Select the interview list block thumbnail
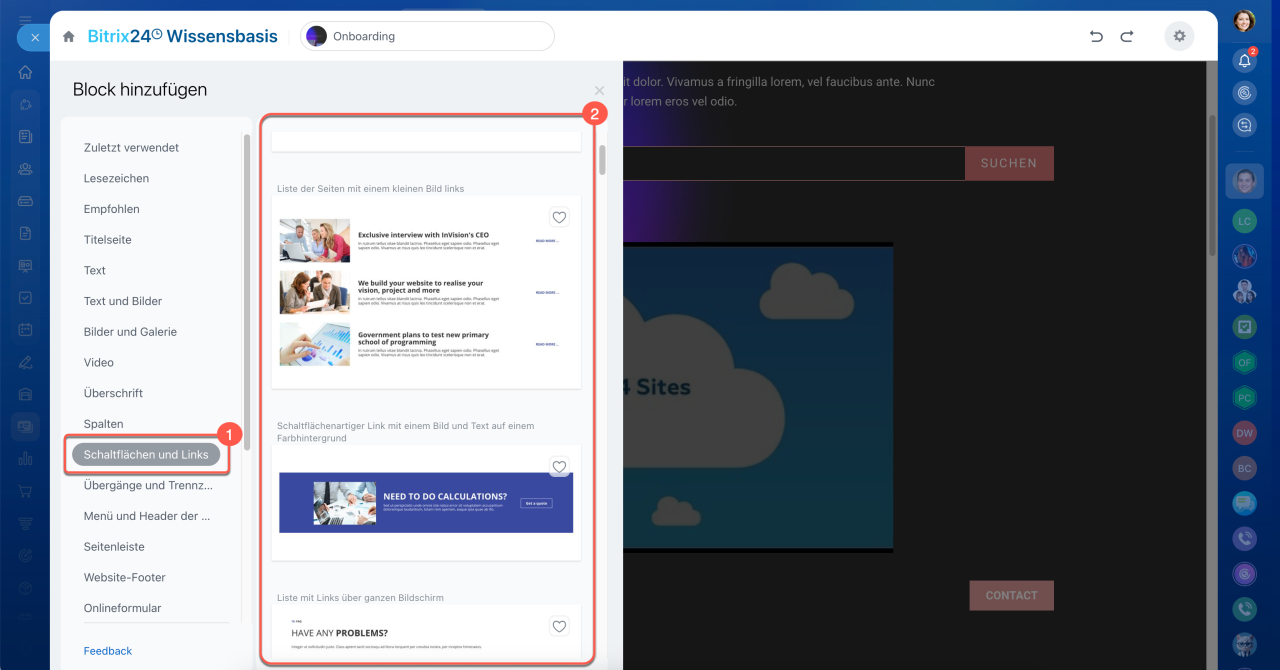The height and width of the screenshot is (670, 1280). 425,292
